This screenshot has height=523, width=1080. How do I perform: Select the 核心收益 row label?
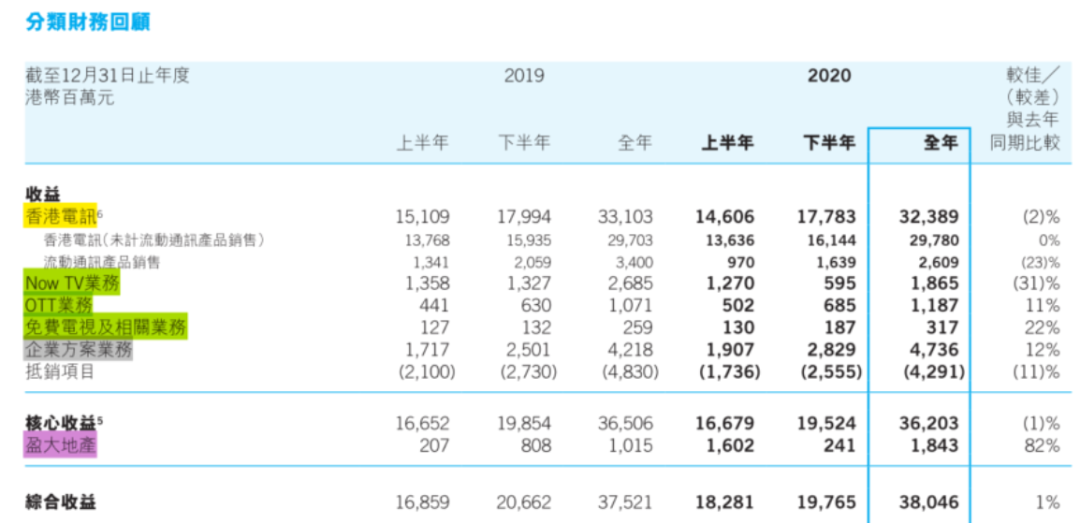pyautogui.click(x=60, y=423)
